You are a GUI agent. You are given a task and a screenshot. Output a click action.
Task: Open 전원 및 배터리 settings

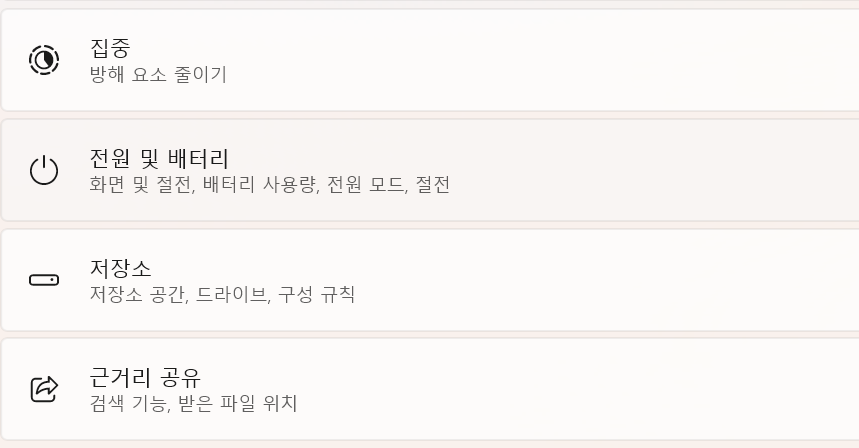tap(430, 170)
